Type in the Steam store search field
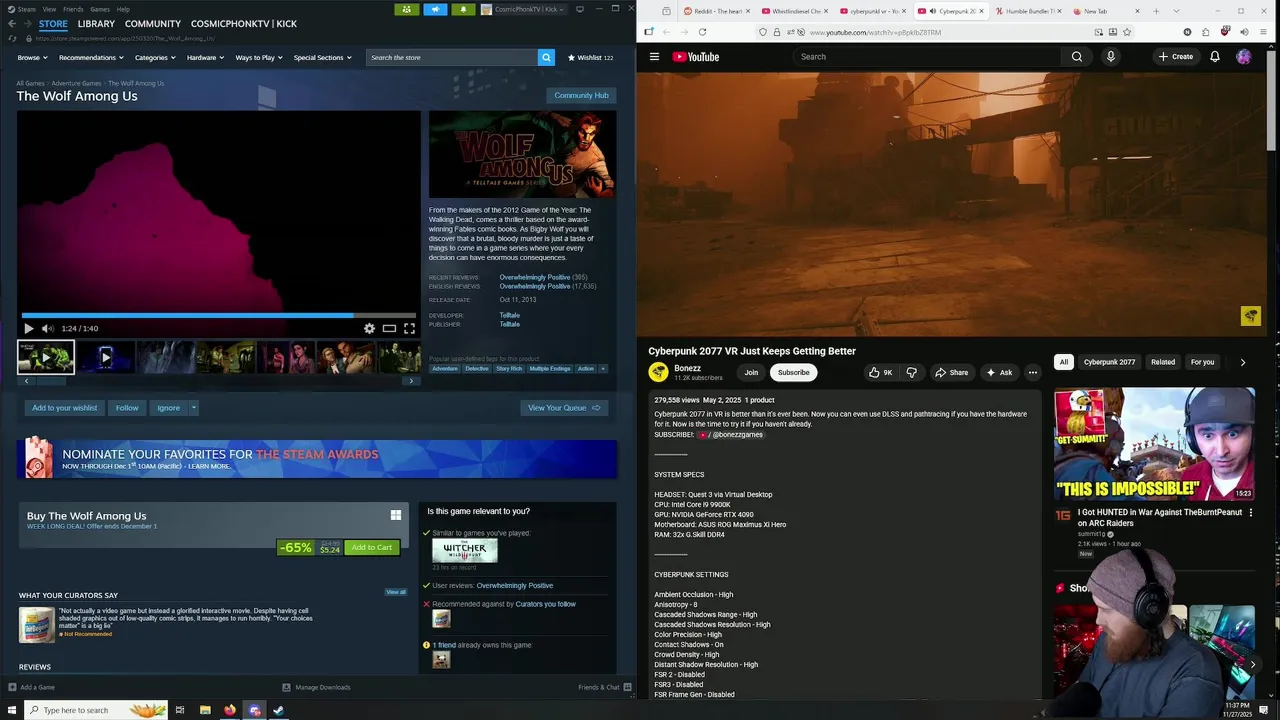Image resolution: width=1280 pixels, height=720 pixels. (451, 57)
